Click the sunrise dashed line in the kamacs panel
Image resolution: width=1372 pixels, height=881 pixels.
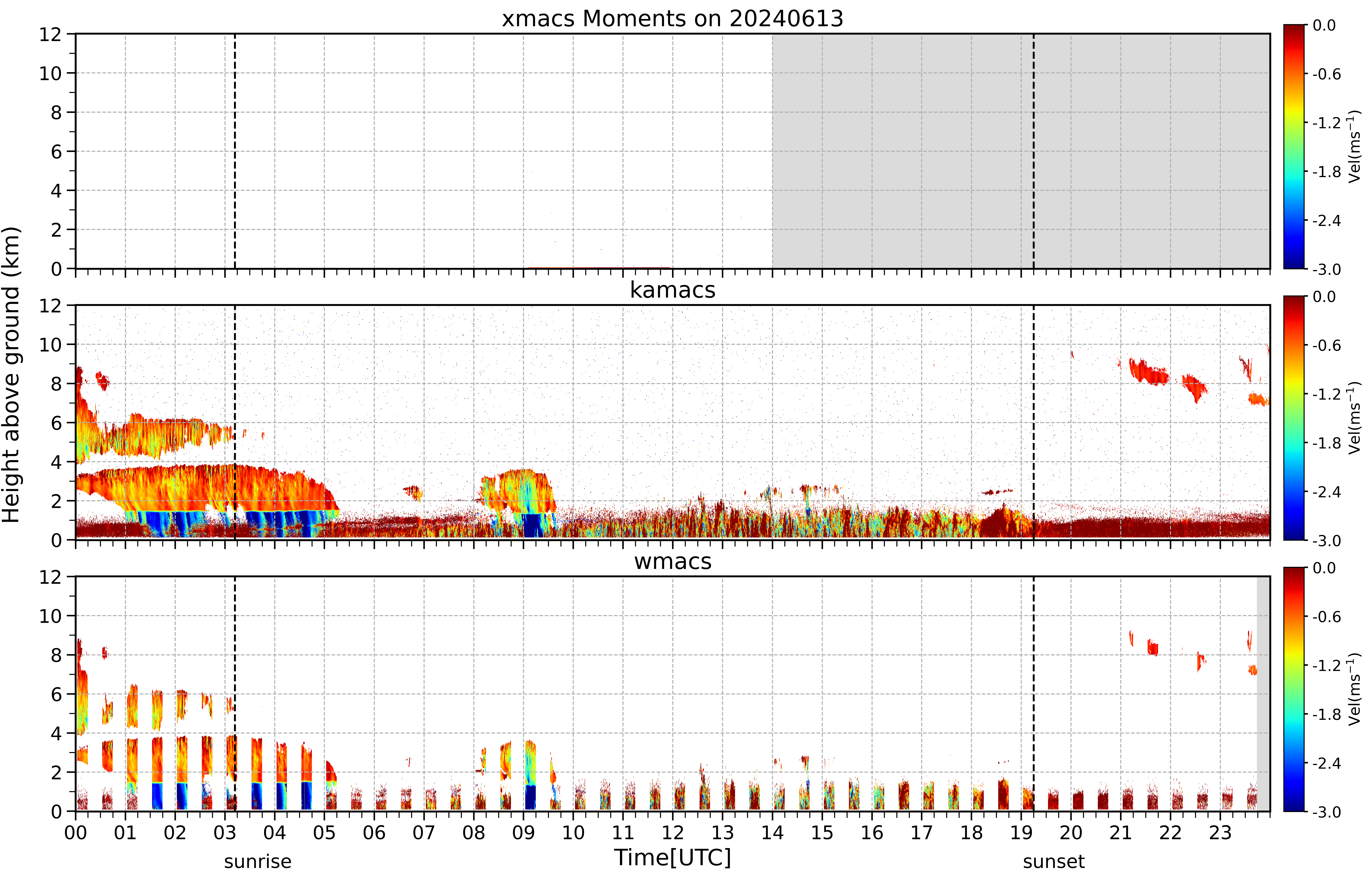coord(235,422)
